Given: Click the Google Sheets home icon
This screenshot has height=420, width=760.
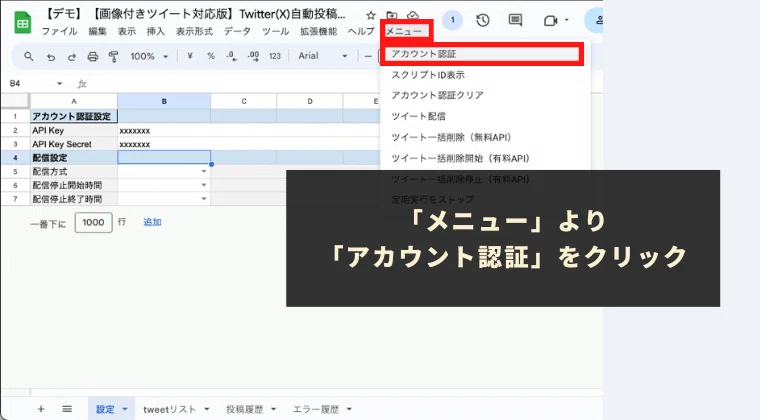Looking at the screenshot, I should pyautogui.click(x=23, y=23).
